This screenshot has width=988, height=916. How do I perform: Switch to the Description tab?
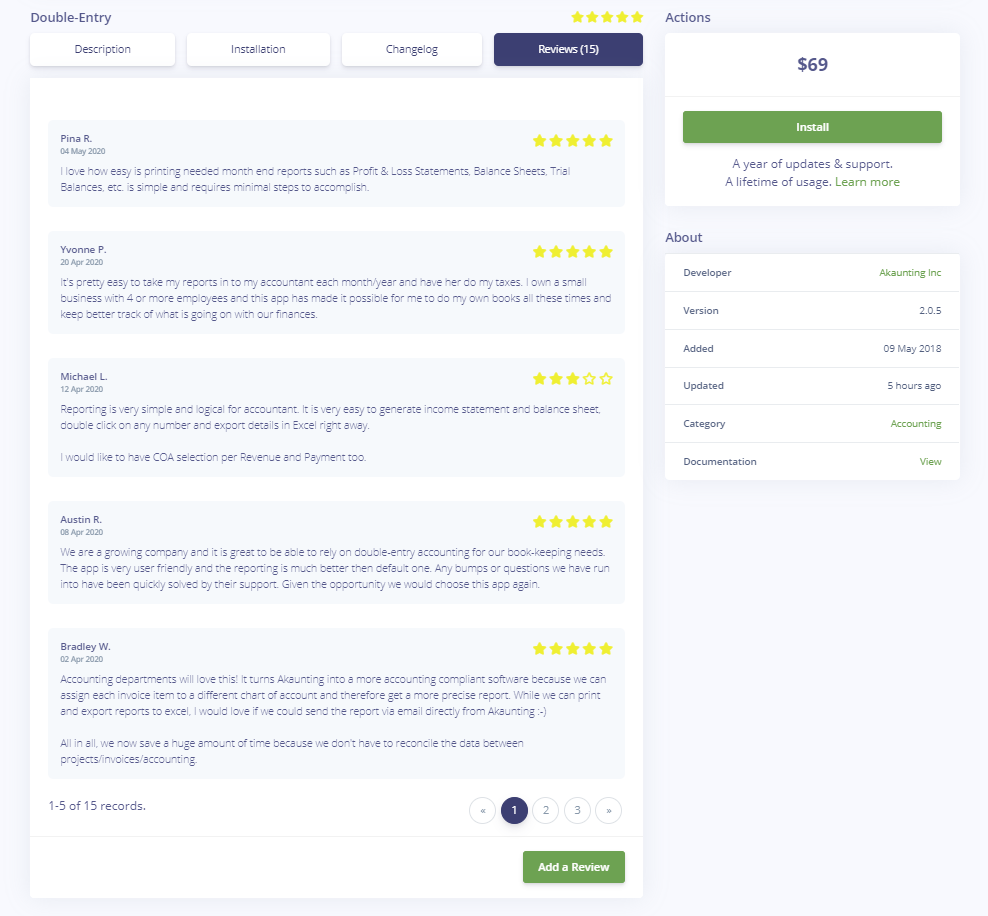[102, 49]
